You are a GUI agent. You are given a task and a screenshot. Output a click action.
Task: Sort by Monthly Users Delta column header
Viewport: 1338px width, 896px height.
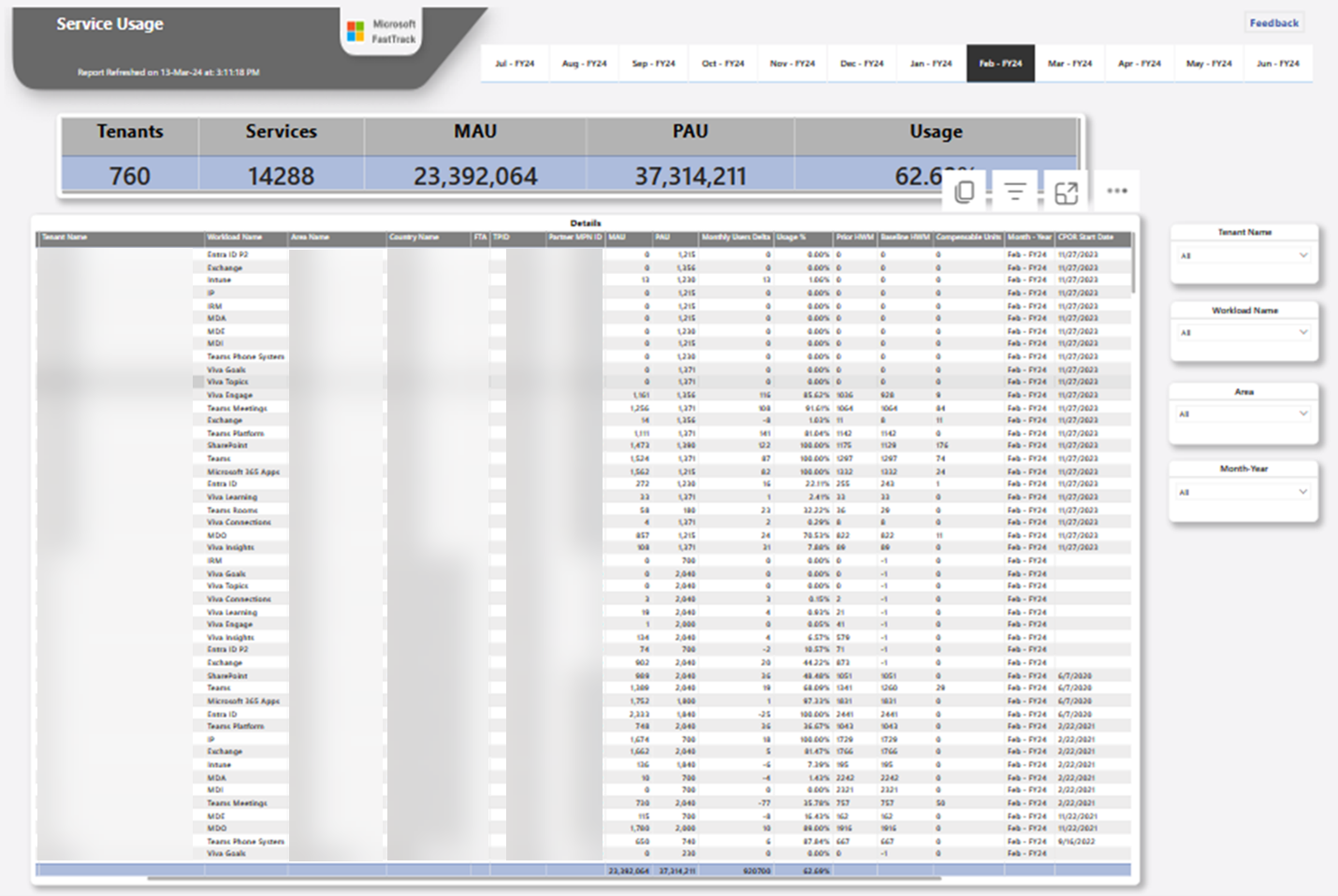click(735, 238)
